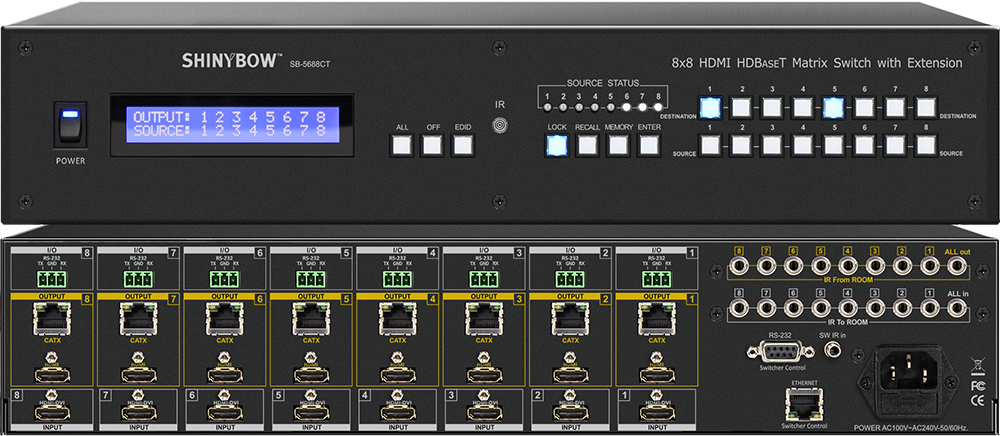Select DESTINATION button 2
Viewport: 1000px width, 436px height.
pos(741,107)
